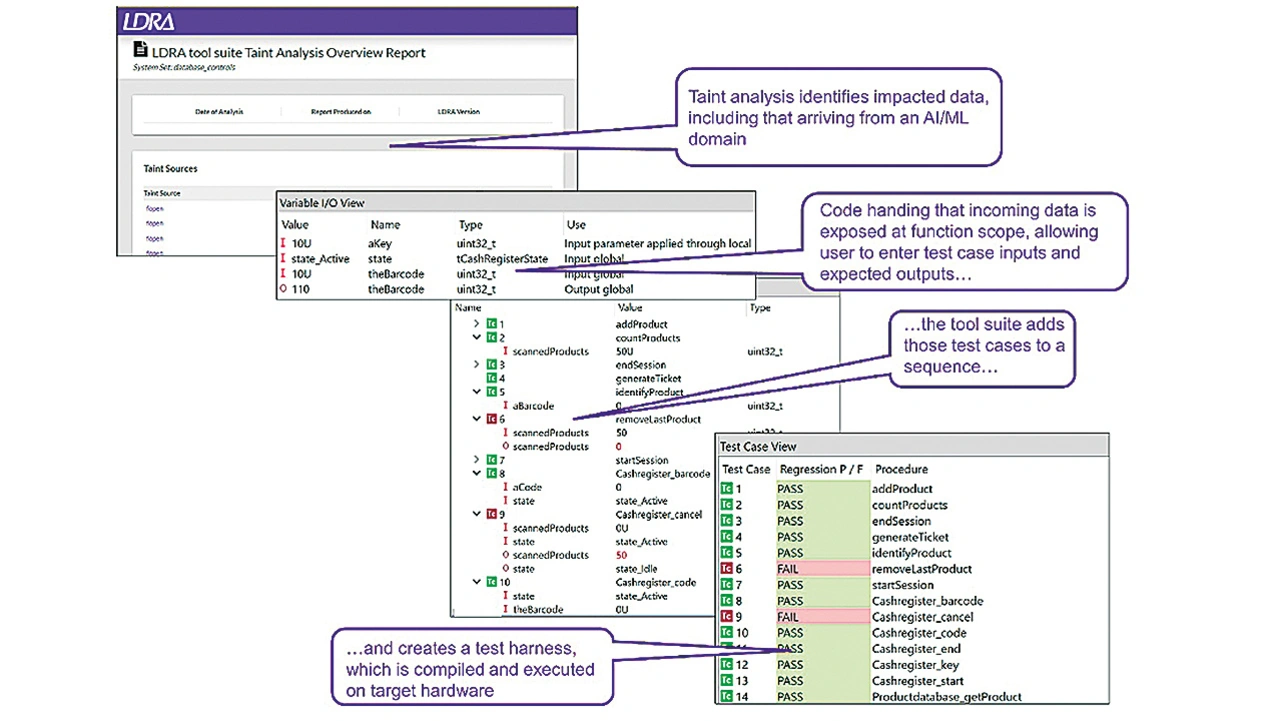Click red Tc icon for test case 9 in Test Case View

tap(727, 617)
